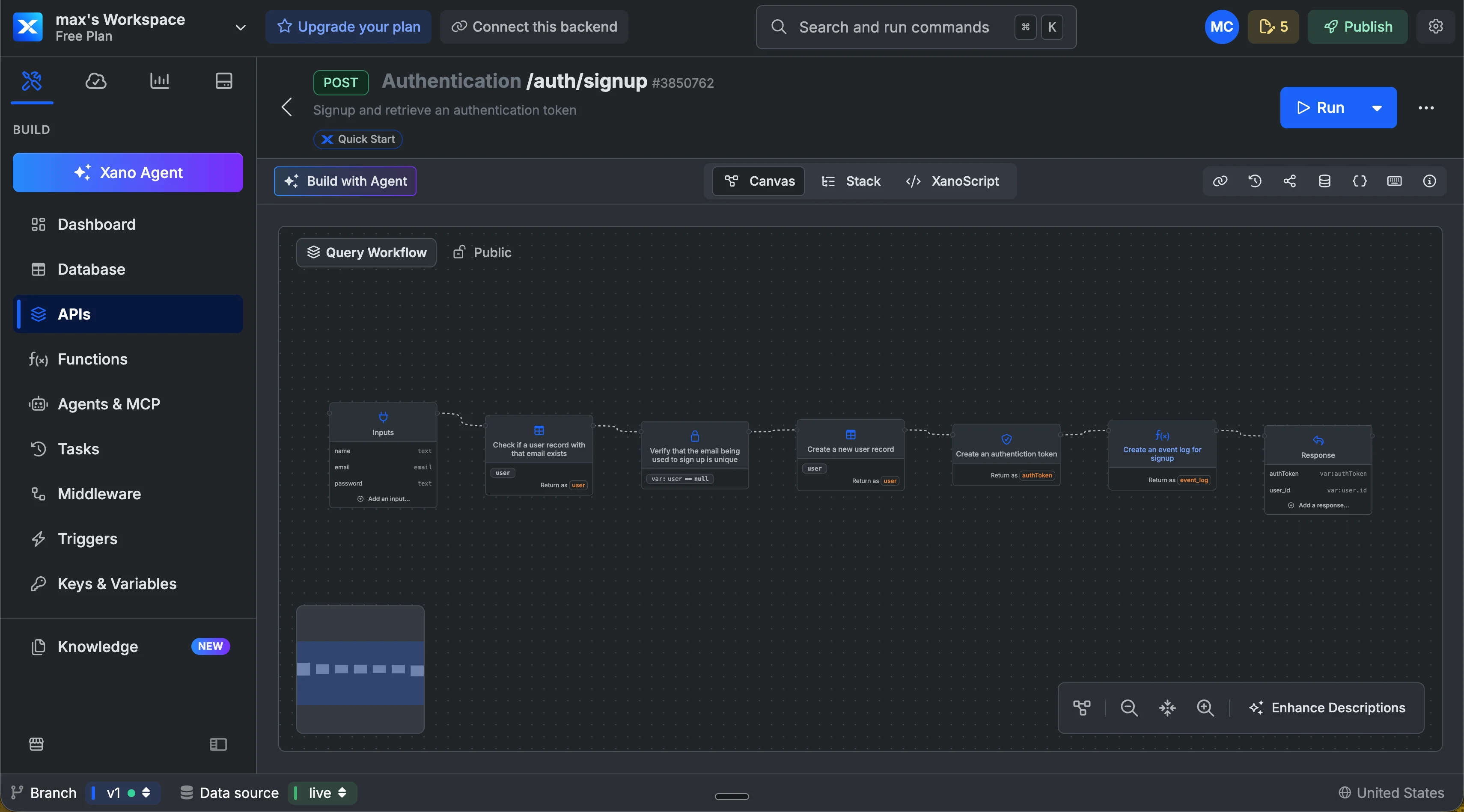This screenshot has height=812, width=1464.
Task: Open the Run button dropdown arrow
Action: point(1377,108)
